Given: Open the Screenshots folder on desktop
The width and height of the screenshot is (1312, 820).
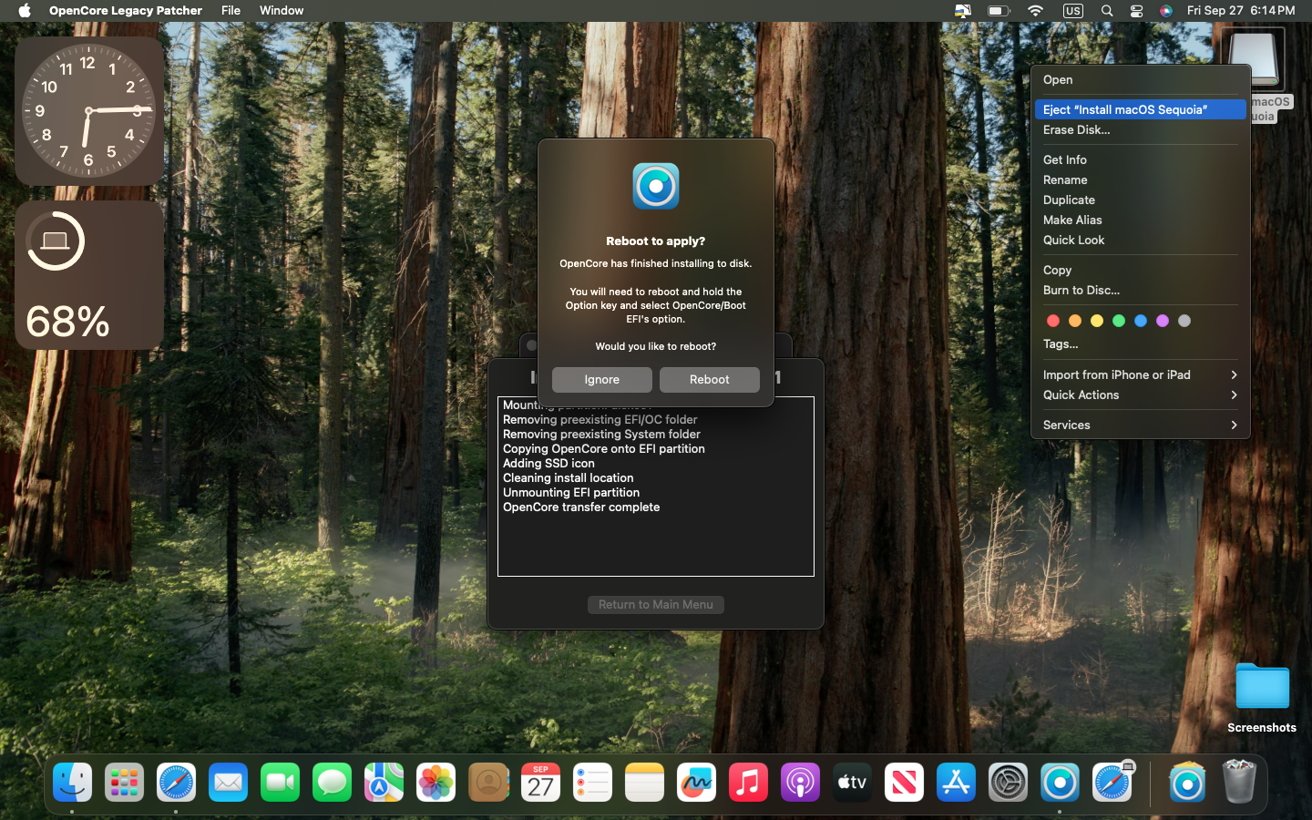Looking at the screenshot, I should (1262, 687).
